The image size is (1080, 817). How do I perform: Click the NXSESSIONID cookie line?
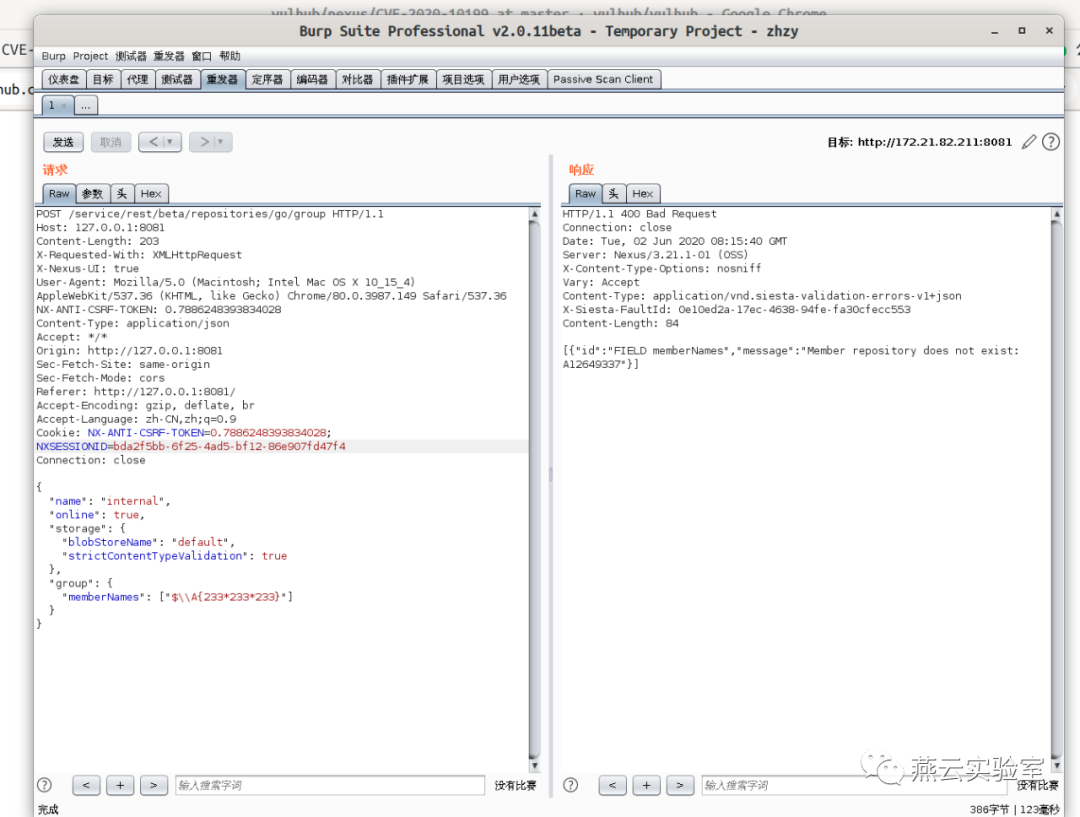[x=191, y=446]
